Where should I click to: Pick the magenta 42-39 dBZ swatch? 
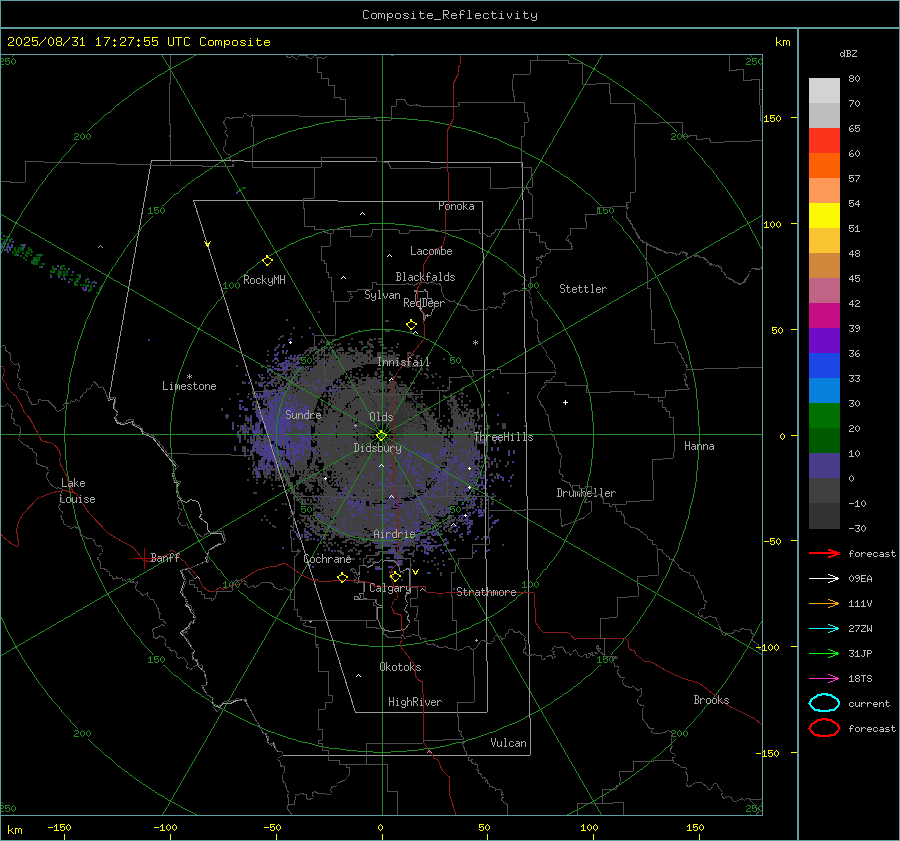[824, 316]
